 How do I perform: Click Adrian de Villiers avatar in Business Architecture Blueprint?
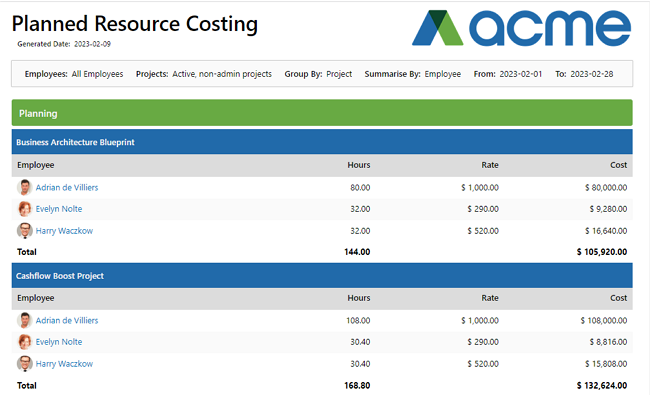pos(24,187)
